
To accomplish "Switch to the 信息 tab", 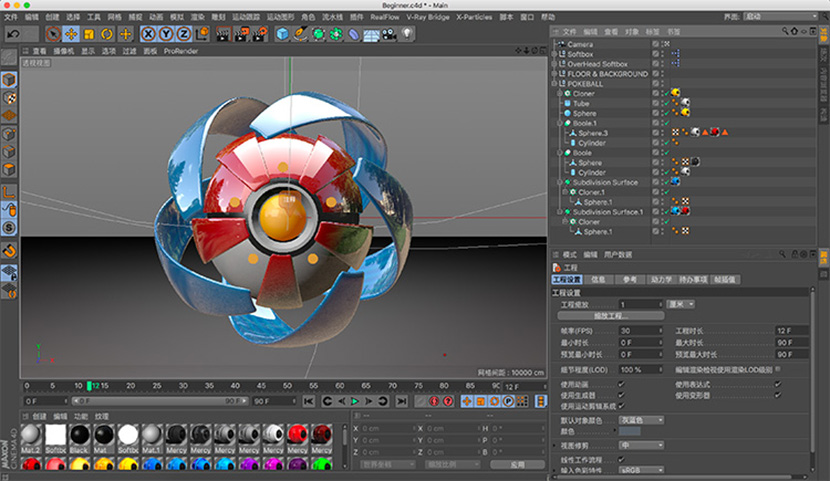I will click(598, 279).
